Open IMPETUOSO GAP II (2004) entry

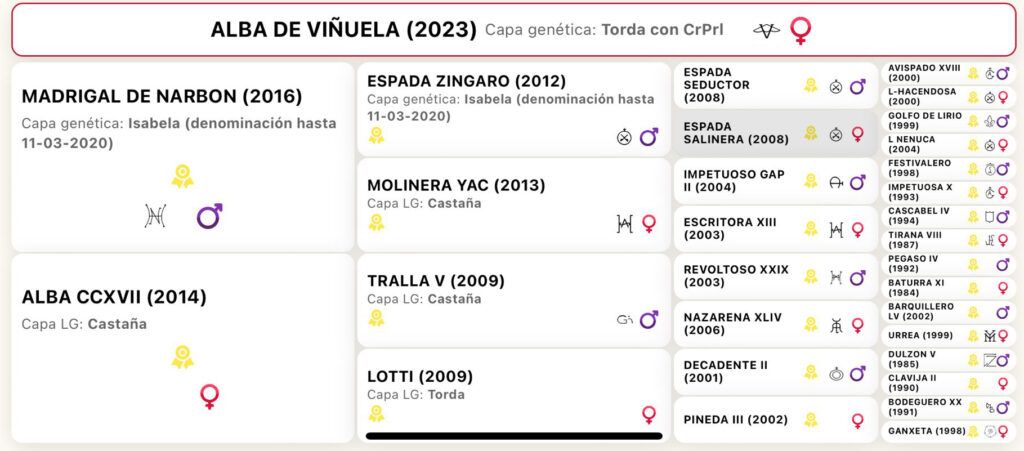click(x=776, y=181)
